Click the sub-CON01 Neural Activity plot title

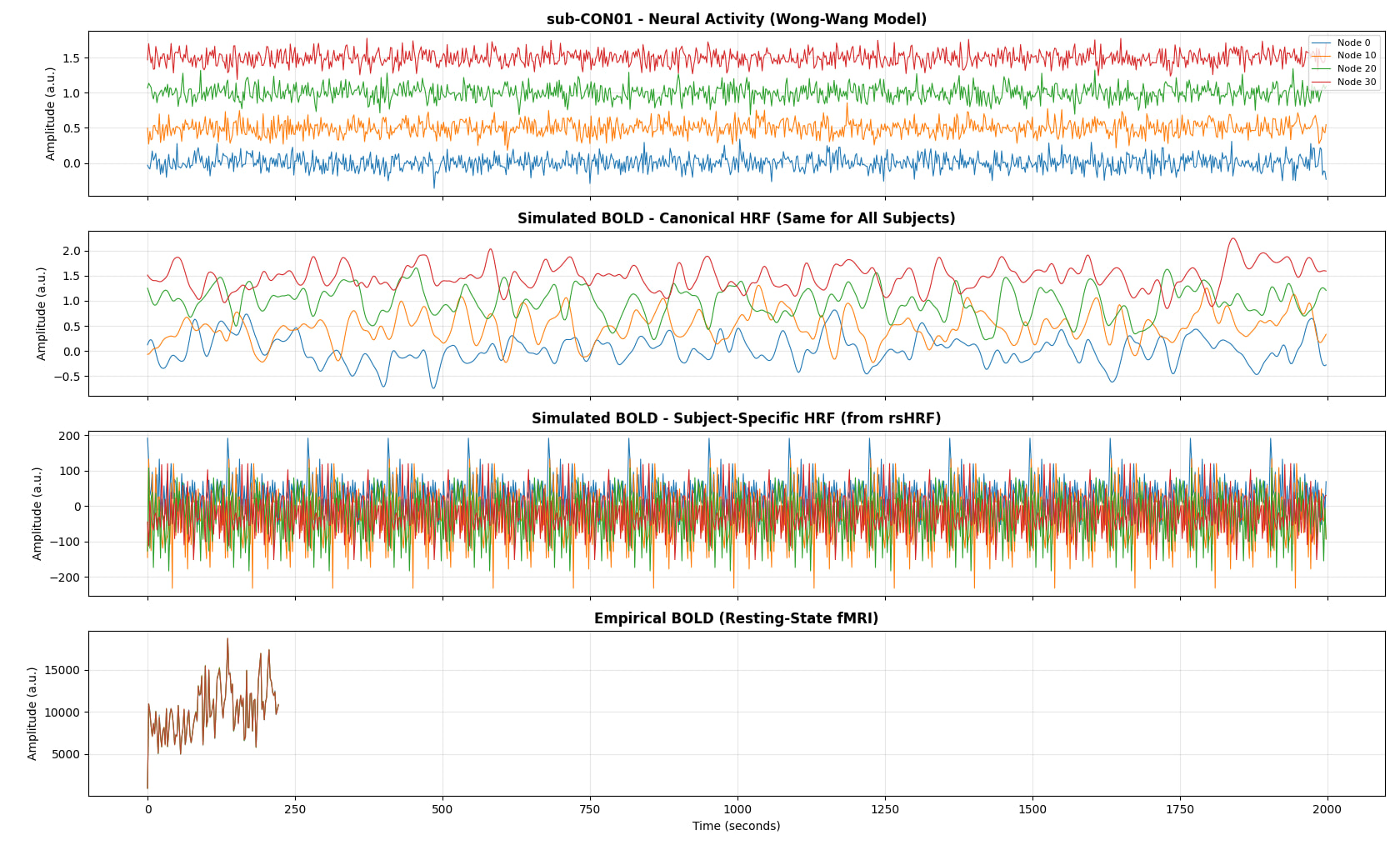736,19
